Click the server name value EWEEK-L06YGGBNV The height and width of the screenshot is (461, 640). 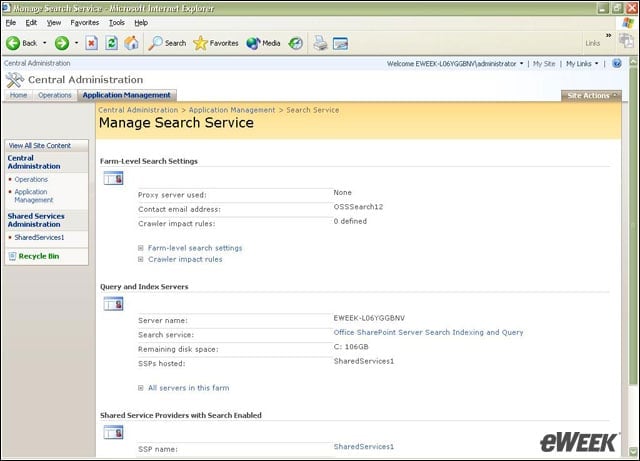[369, 318]
